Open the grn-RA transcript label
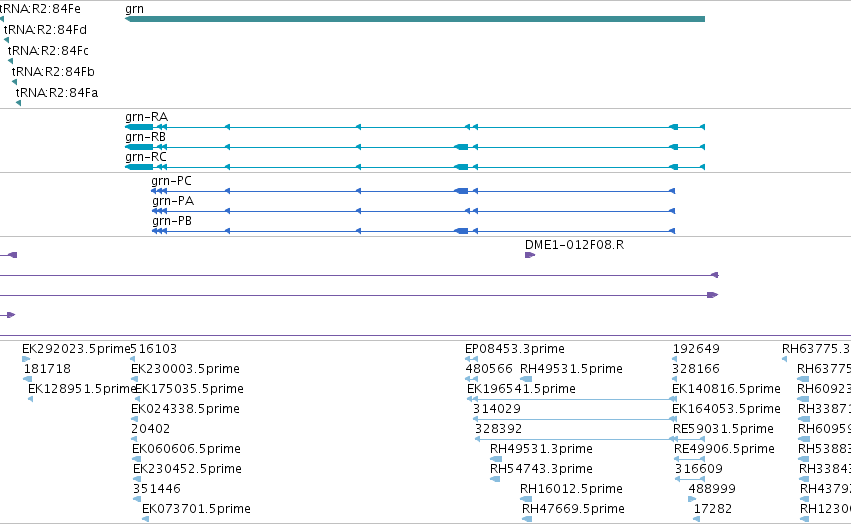This screenshot has width=851, height=524. point(147,117)
